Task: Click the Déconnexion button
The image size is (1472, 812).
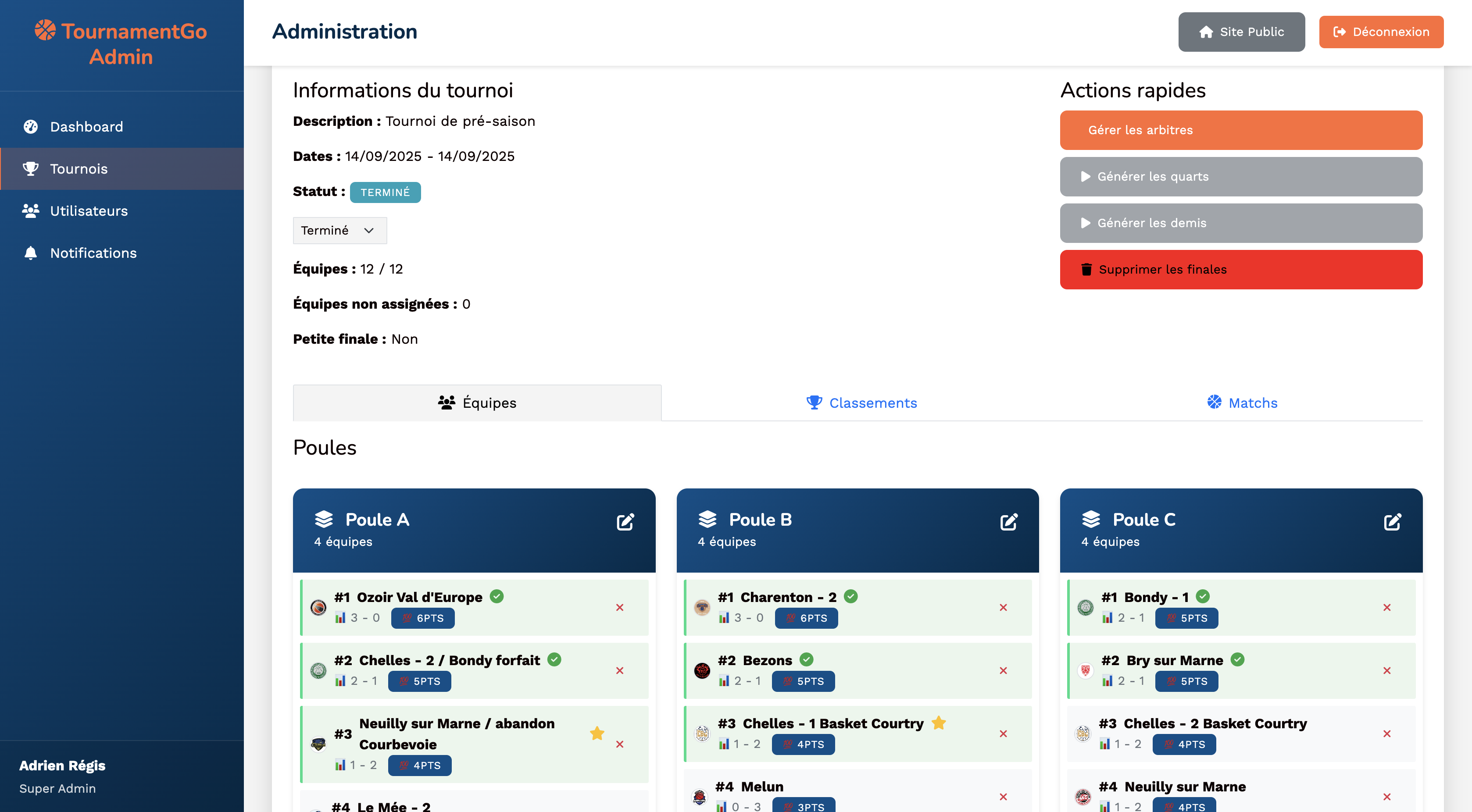Action: (x=1381, y=32)
